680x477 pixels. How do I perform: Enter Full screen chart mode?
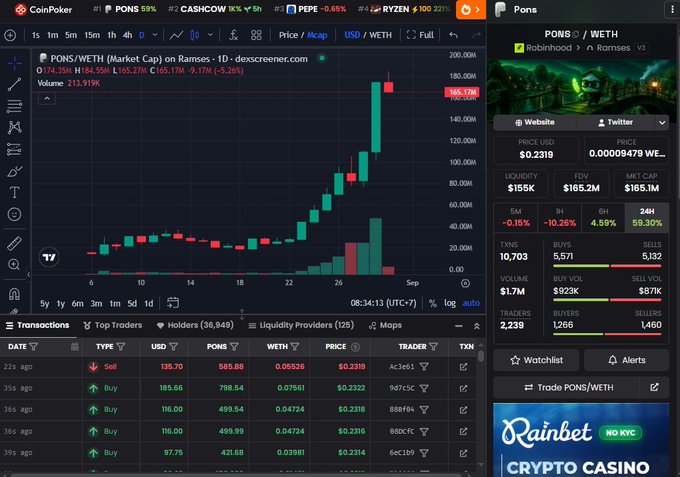pos(420,35)
